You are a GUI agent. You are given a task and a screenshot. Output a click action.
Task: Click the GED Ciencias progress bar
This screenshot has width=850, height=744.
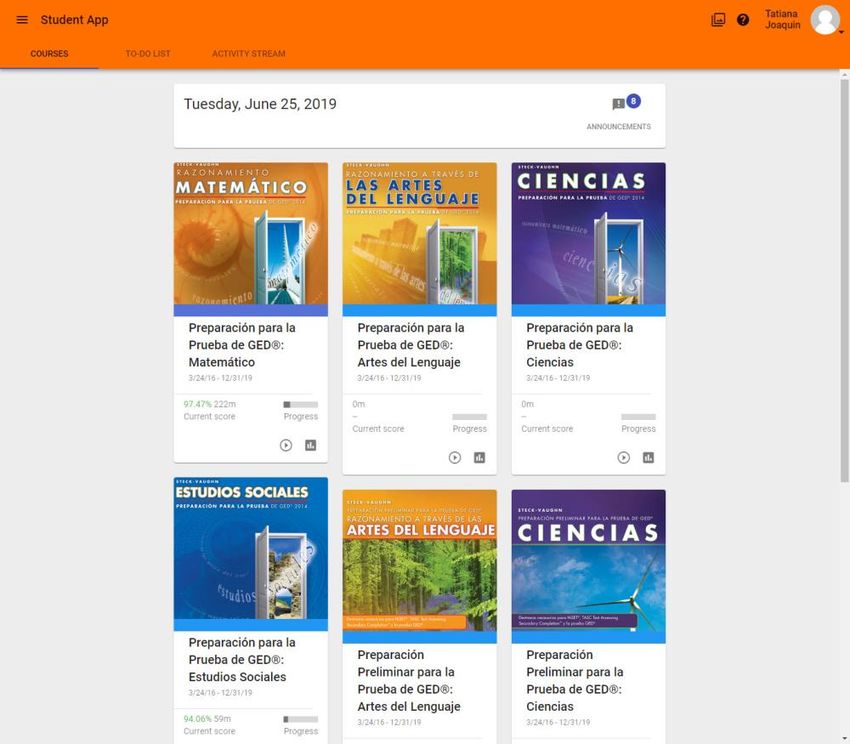(639, 416)
